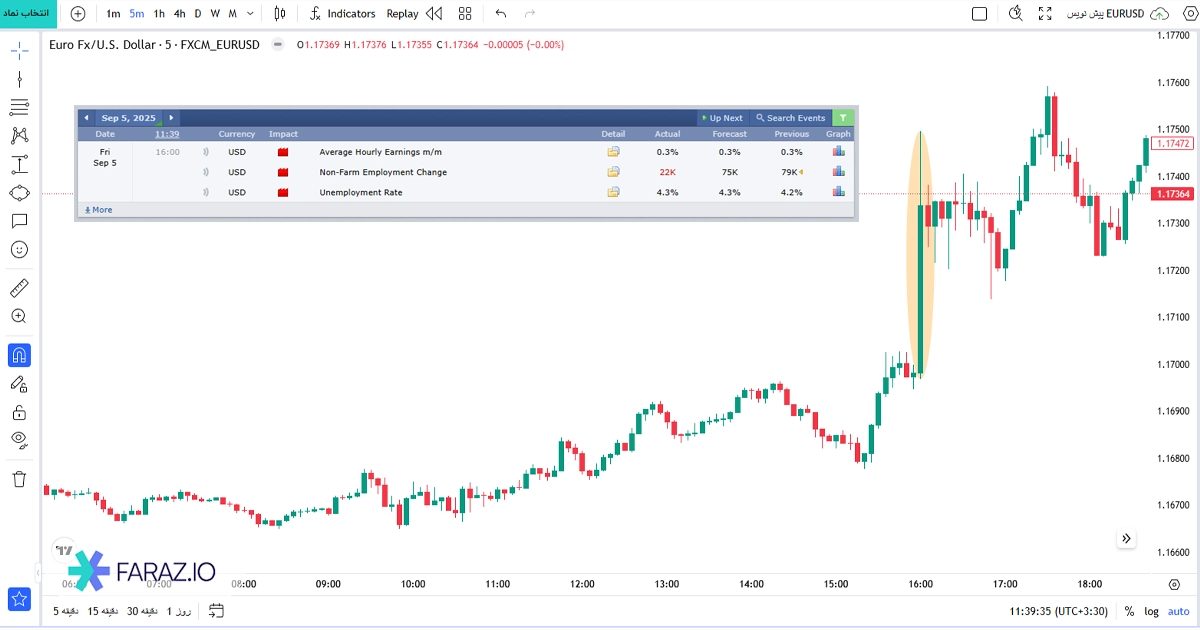Open the ruler measure tool
1200x630 pixels.
coord(19,288)
